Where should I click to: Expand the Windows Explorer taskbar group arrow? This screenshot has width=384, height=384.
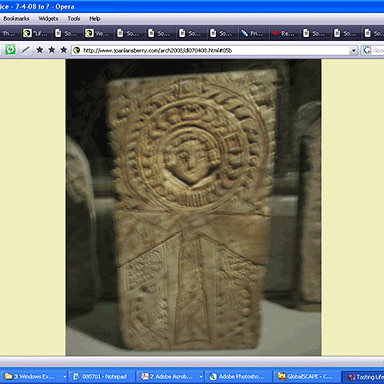tap(64, 377)
